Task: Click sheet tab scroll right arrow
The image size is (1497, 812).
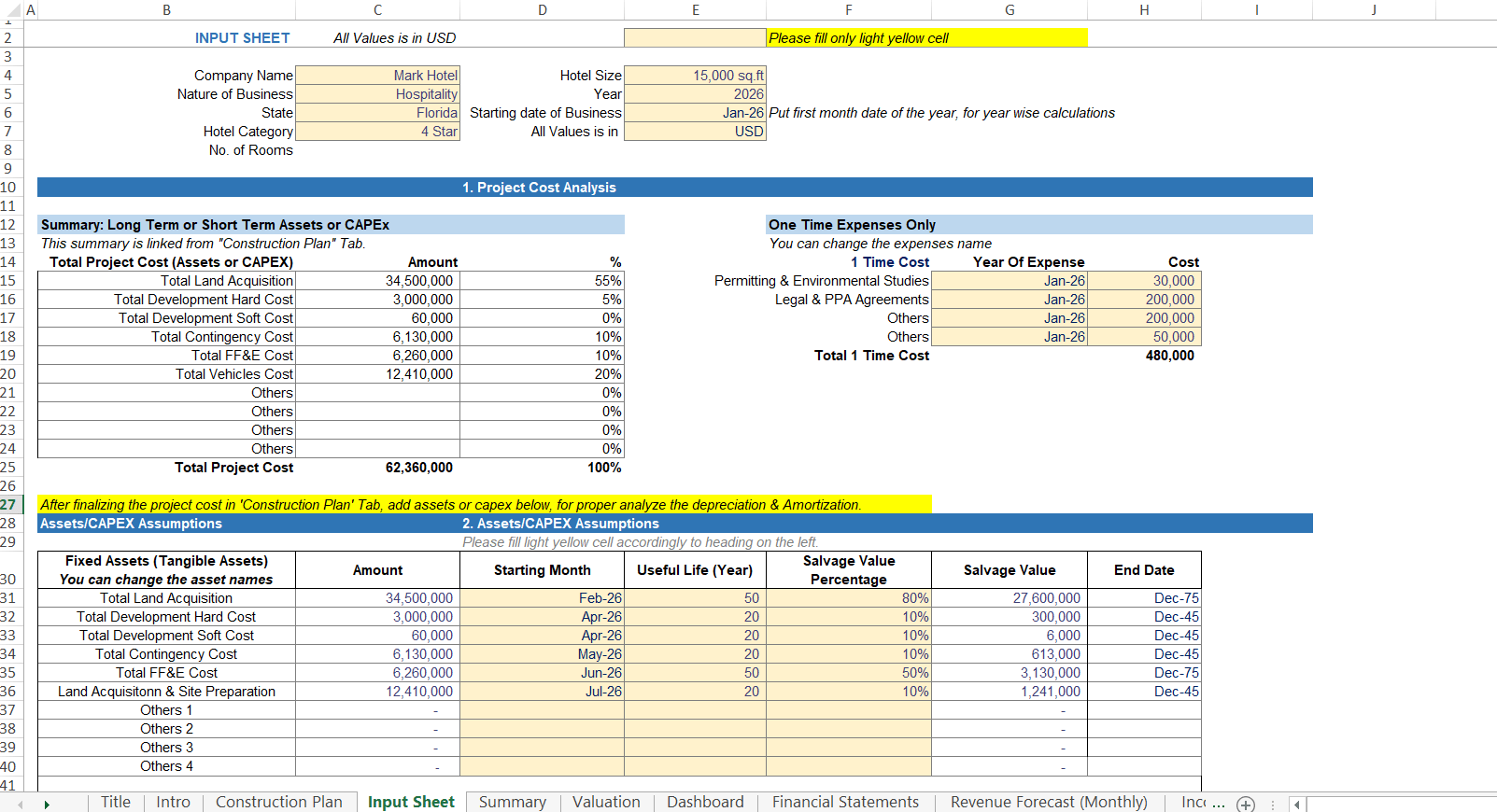Action: click(47, 804)
